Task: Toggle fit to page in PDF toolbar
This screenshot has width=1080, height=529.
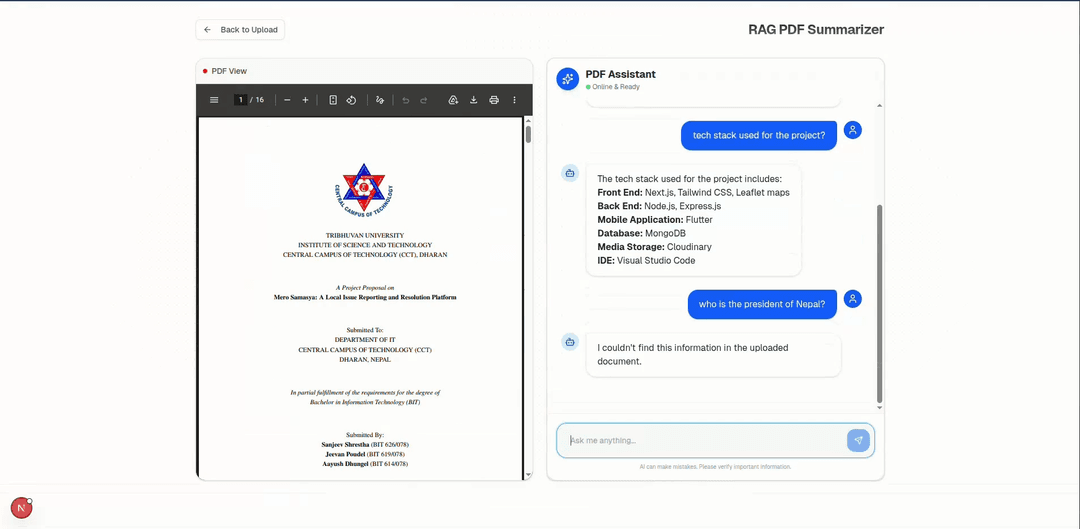Action: tap(333, 100)
